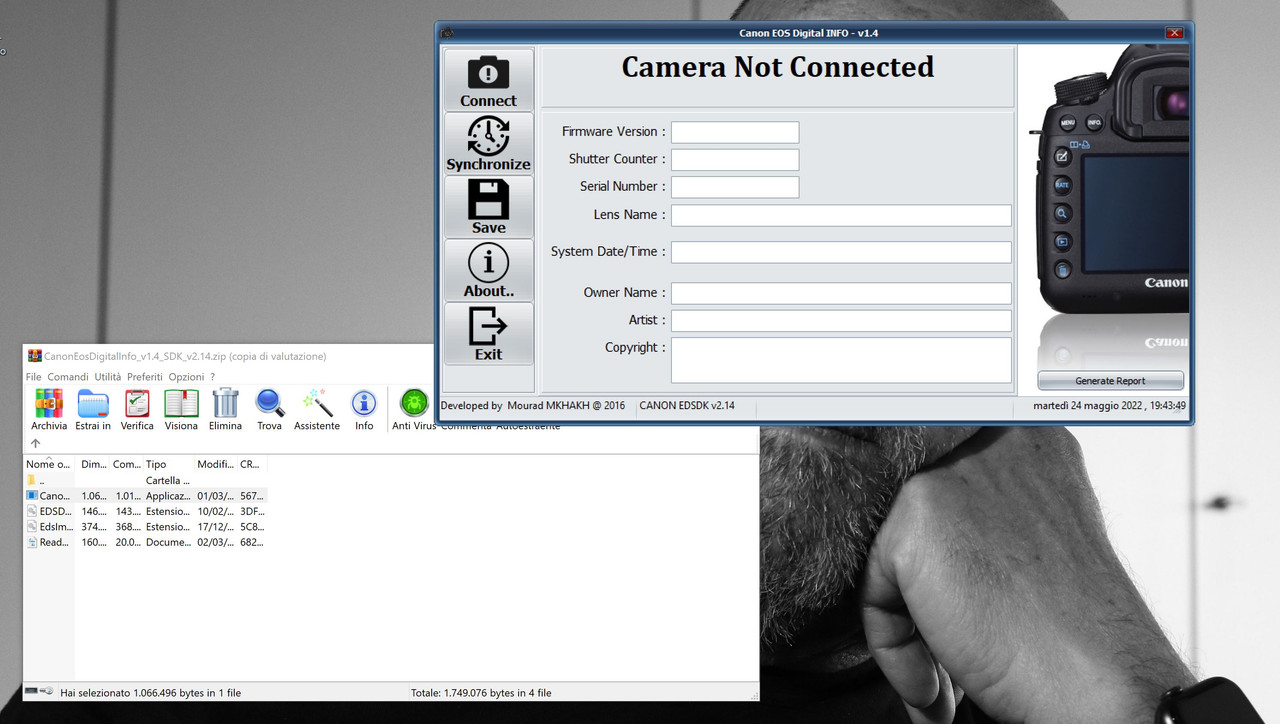Focus the Shutter Counter field
Screen dimensions: 1280x724
(735, 159)
